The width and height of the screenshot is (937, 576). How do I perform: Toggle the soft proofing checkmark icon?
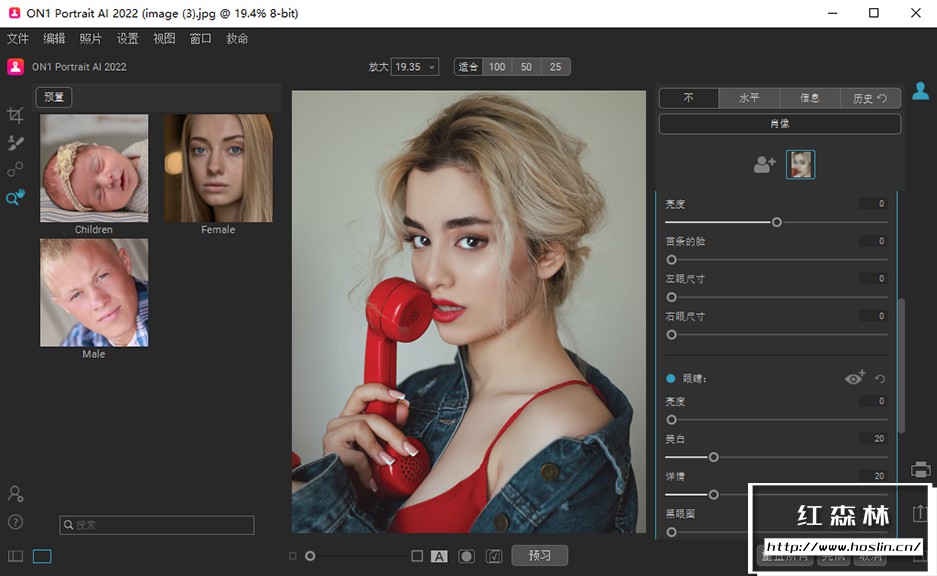(494, 556)
